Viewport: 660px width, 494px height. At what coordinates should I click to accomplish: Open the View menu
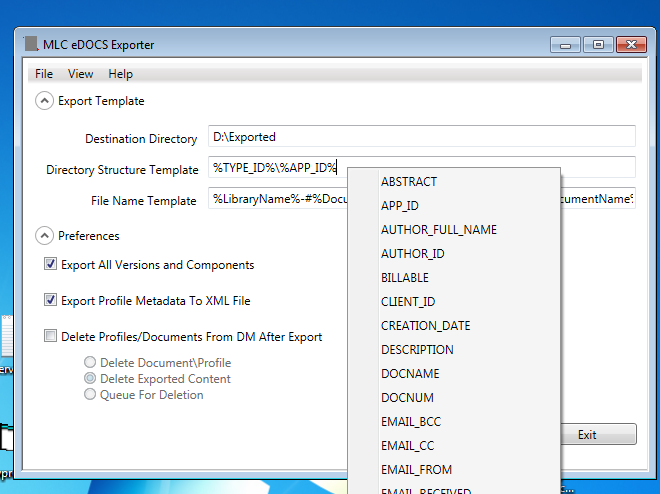click(80, 74)
